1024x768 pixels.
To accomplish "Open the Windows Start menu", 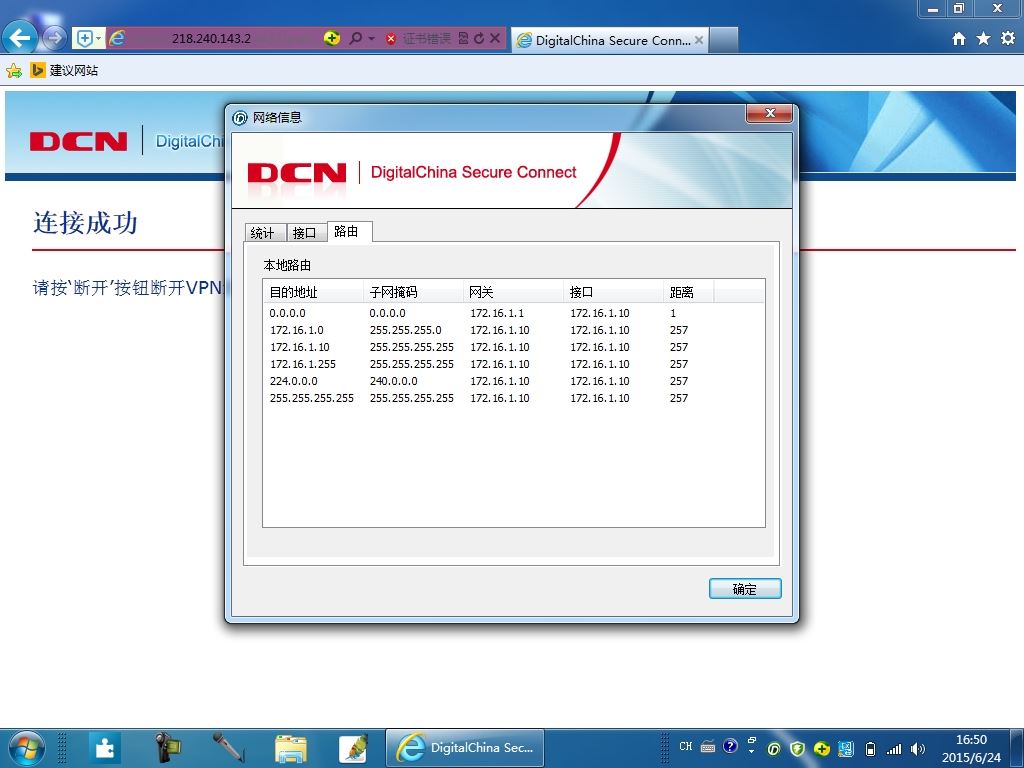I will point(27,748).
